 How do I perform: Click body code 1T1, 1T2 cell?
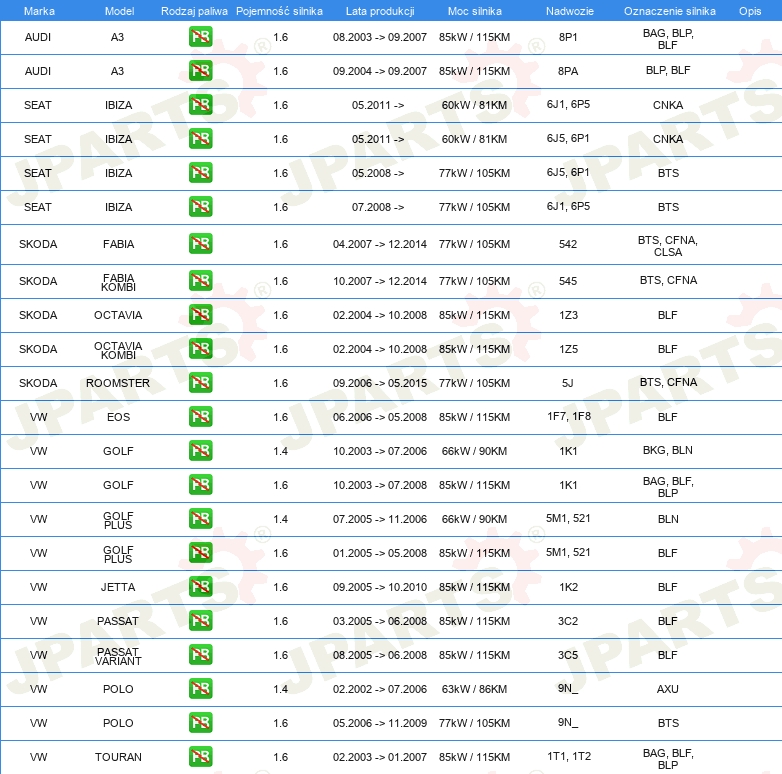tap(569, 756)
